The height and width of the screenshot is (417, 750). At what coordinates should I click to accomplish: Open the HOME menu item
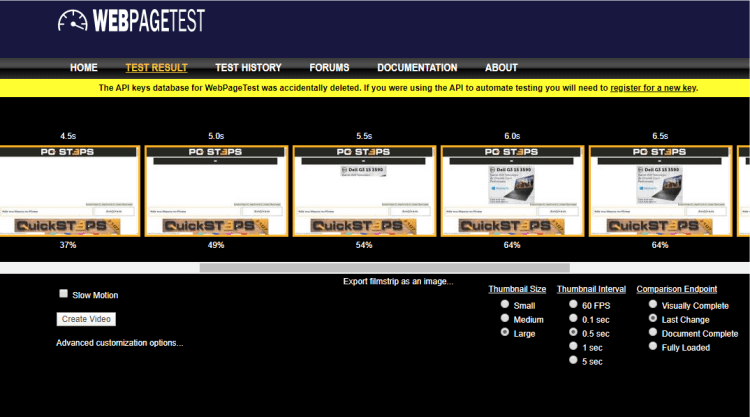click(x=84, y=68)
